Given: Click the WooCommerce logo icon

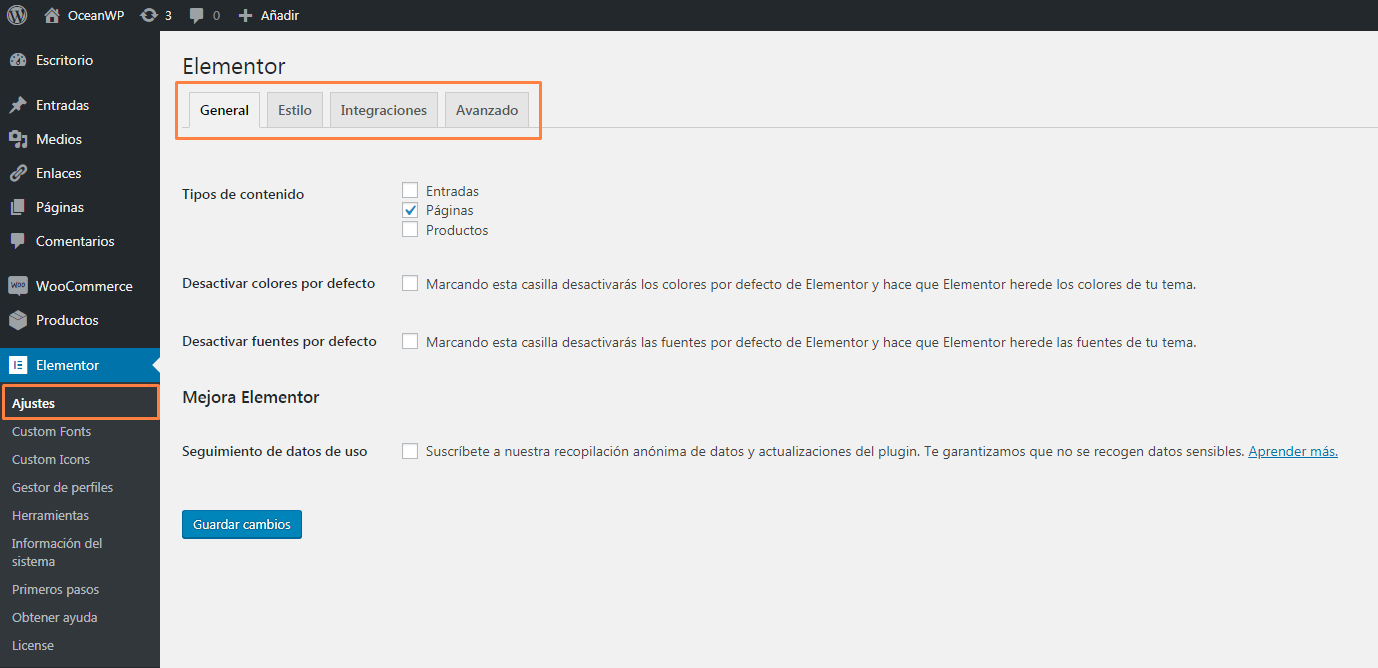Looking at the screenshot, I should [x=17, y=286].
